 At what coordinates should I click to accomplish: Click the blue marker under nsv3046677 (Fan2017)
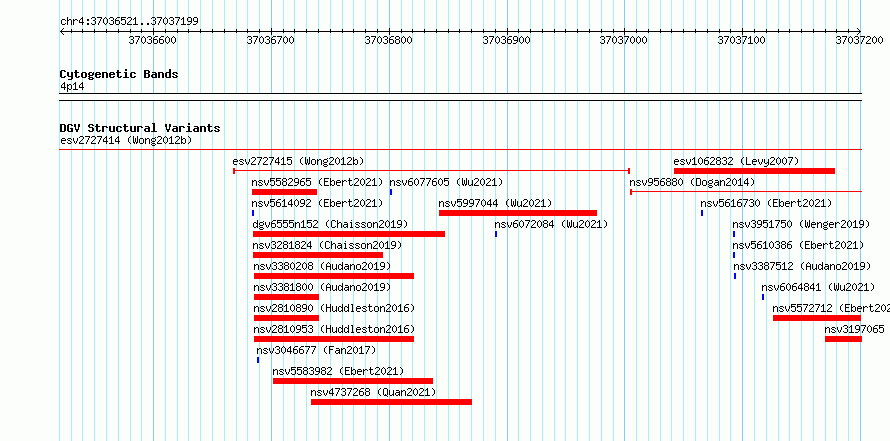(x=258, y=360)
